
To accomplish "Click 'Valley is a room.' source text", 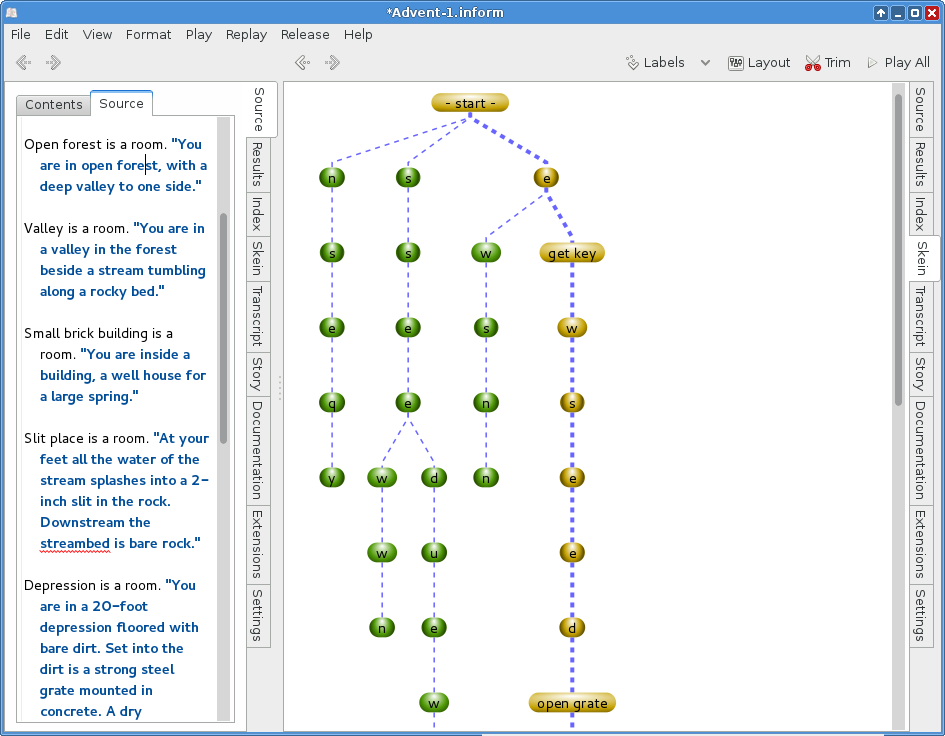I will [77, 228].
